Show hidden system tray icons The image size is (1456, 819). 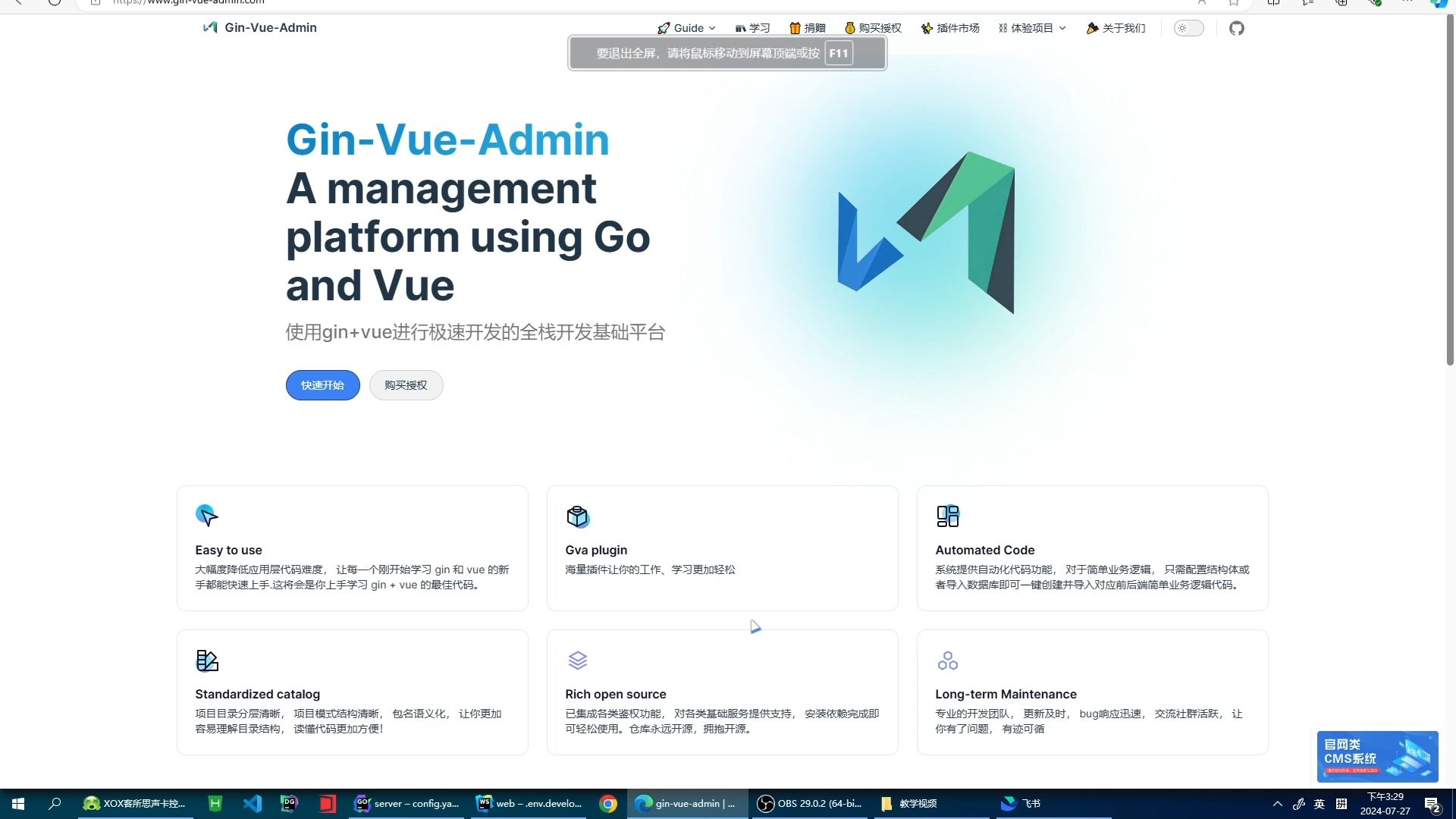[x=1278, y=804]
